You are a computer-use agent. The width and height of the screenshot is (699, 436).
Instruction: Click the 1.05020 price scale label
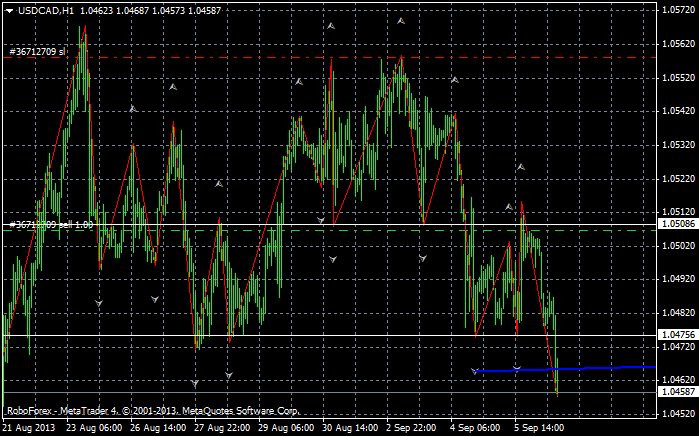pyautogui.click(x=678, y=246)
